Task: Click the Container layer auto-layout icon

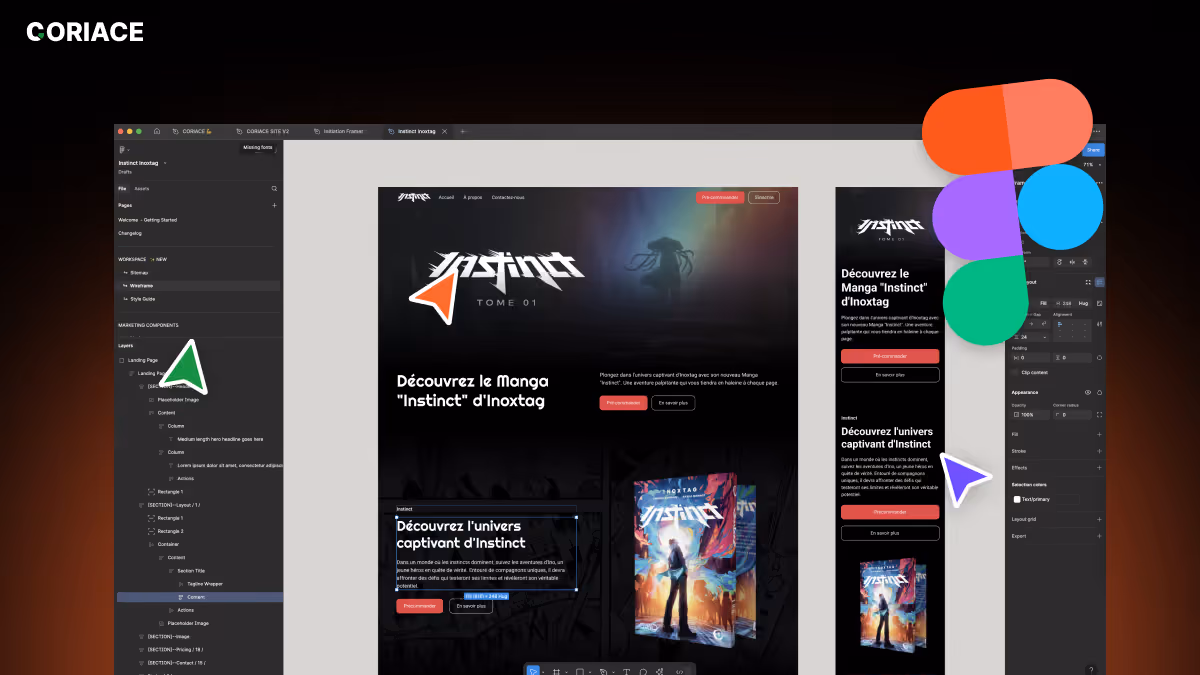Action: pyautogui.click(x=151, y=544)
